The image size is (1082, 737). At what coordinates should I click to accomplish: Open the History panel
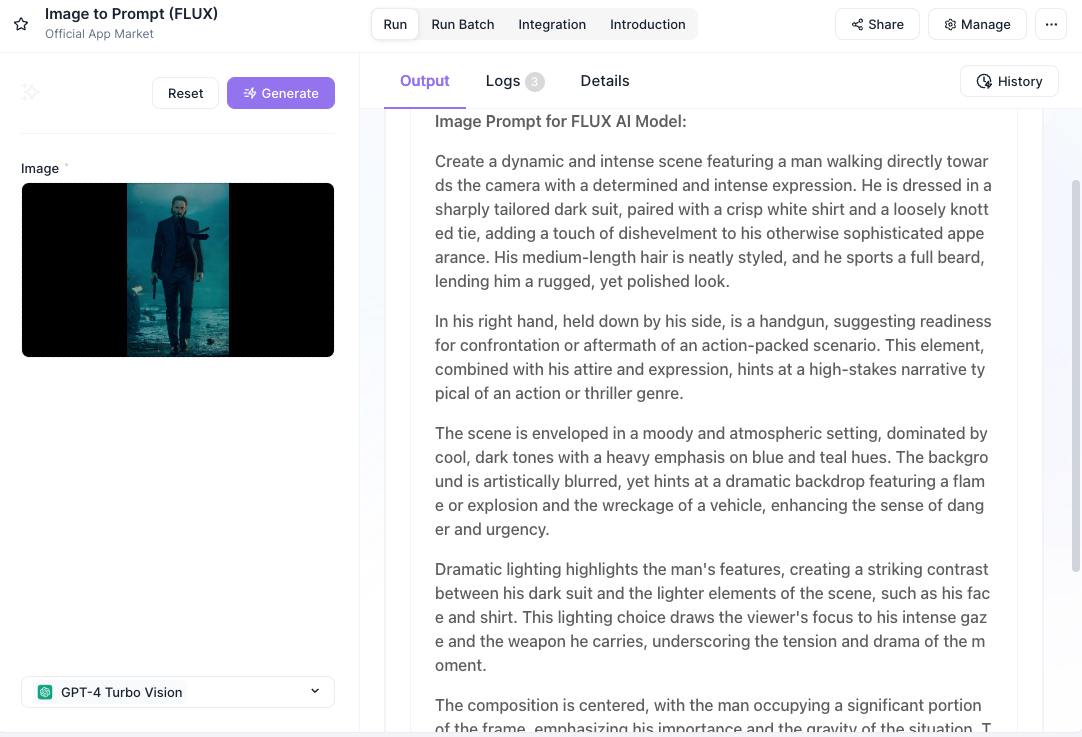[x=1010, y=81]
